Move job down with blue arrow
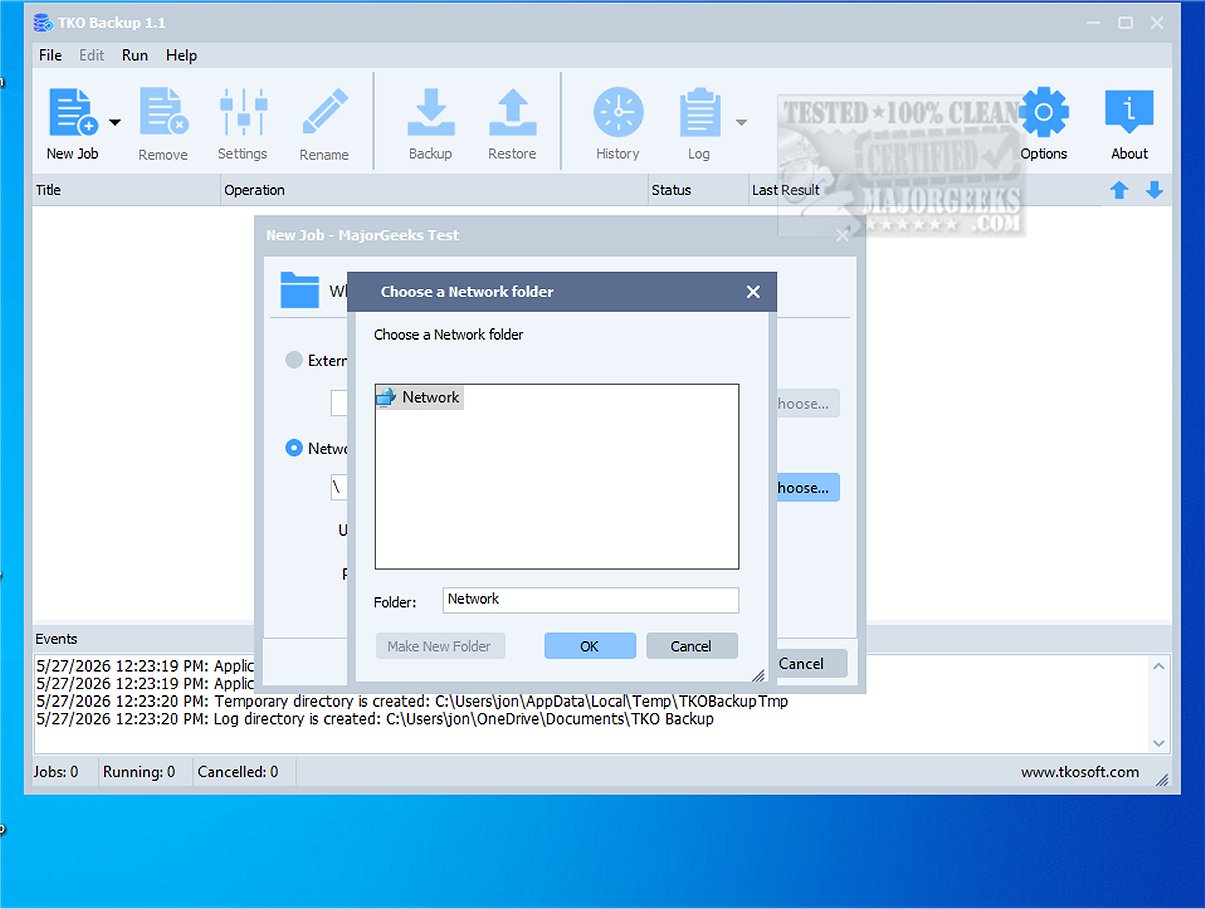The image size is (1205, 909). point(1154,190)
